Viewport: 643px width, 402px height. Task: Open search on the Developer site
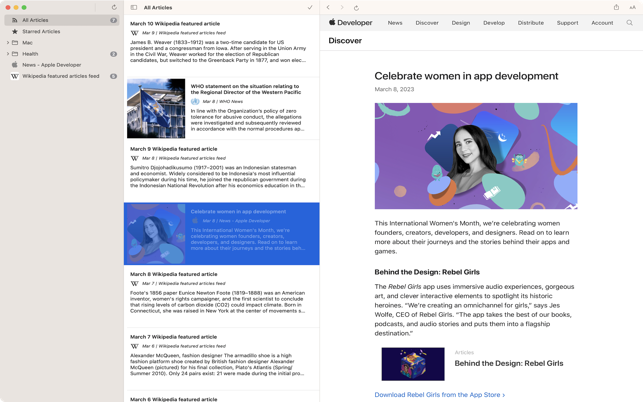[x=629, y=23]
